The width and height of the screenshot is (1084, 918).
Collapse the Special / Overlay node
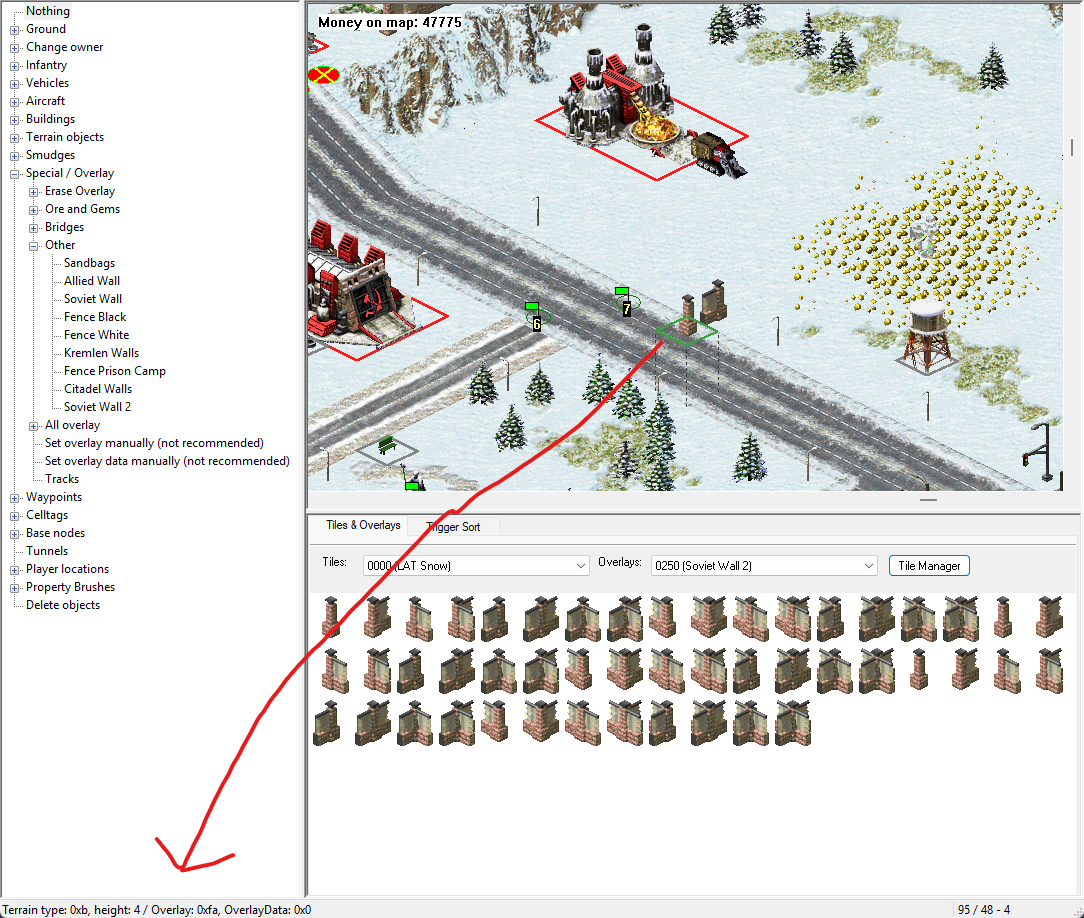coord(15,174)
